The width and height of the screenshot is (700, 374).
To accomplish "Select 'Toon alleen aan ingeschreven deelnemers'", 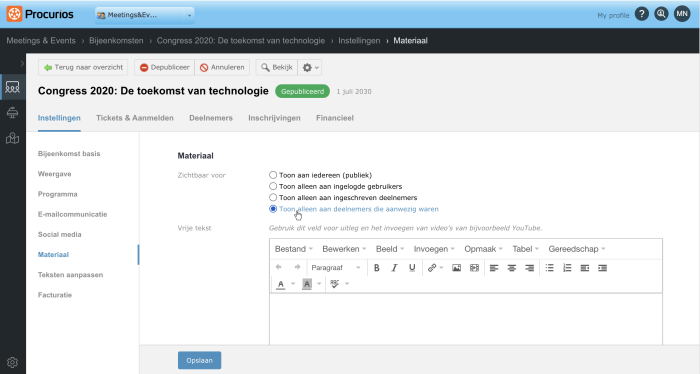I will point(273,197).
